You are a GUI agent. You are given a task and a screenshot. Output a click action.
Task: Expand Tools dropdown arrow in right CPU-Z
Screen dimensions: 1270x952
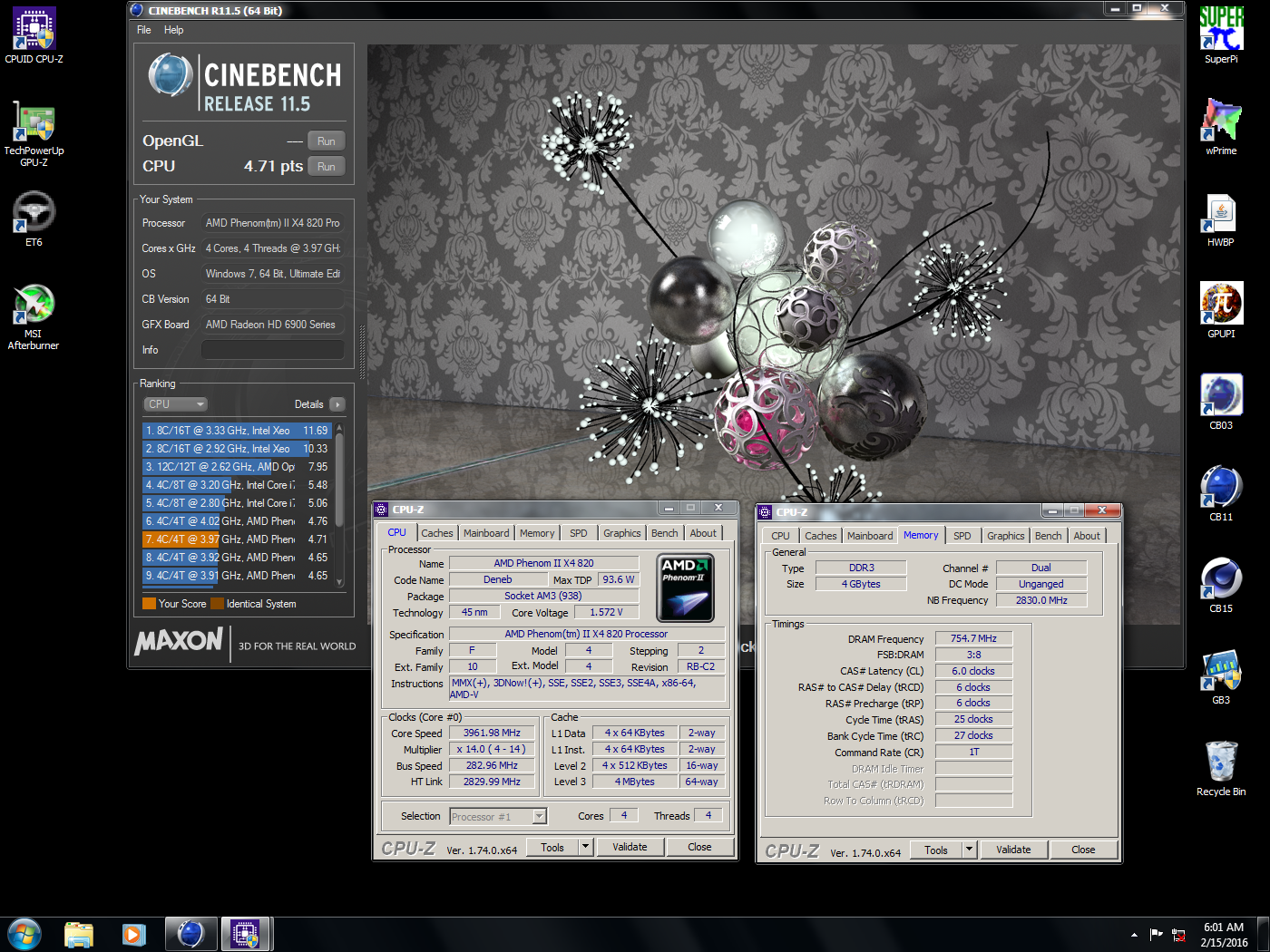tap(969, 850)
